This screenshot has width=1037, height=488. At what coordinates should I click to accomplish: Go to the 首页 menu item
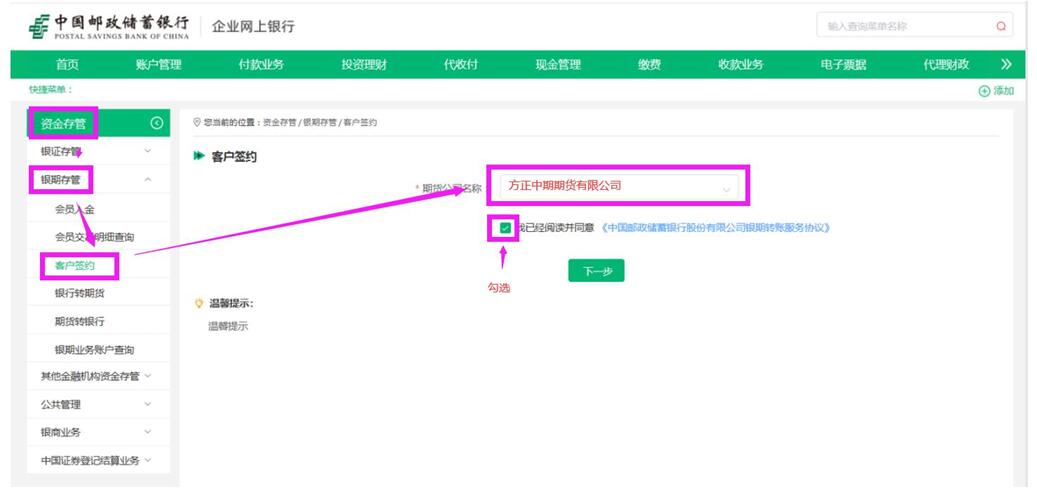coord(67,65)
